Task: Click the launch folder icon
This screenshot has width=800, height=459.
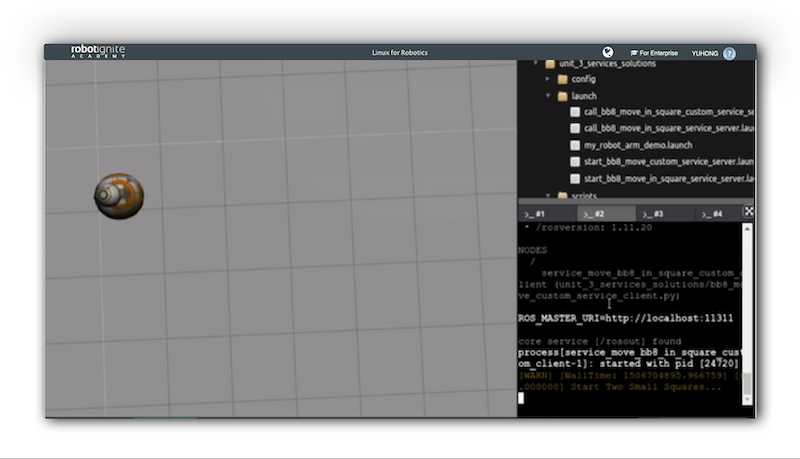Action: (563, 96)
